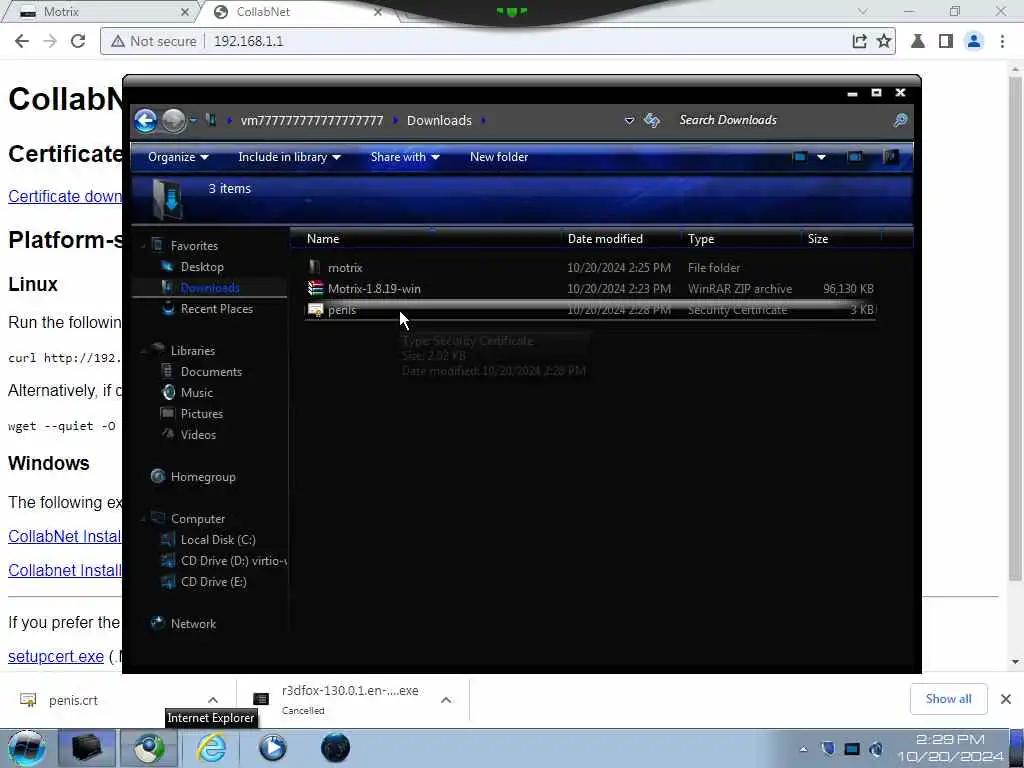
Task: Click the taskbar clock and date
Action: click(951, 748)
